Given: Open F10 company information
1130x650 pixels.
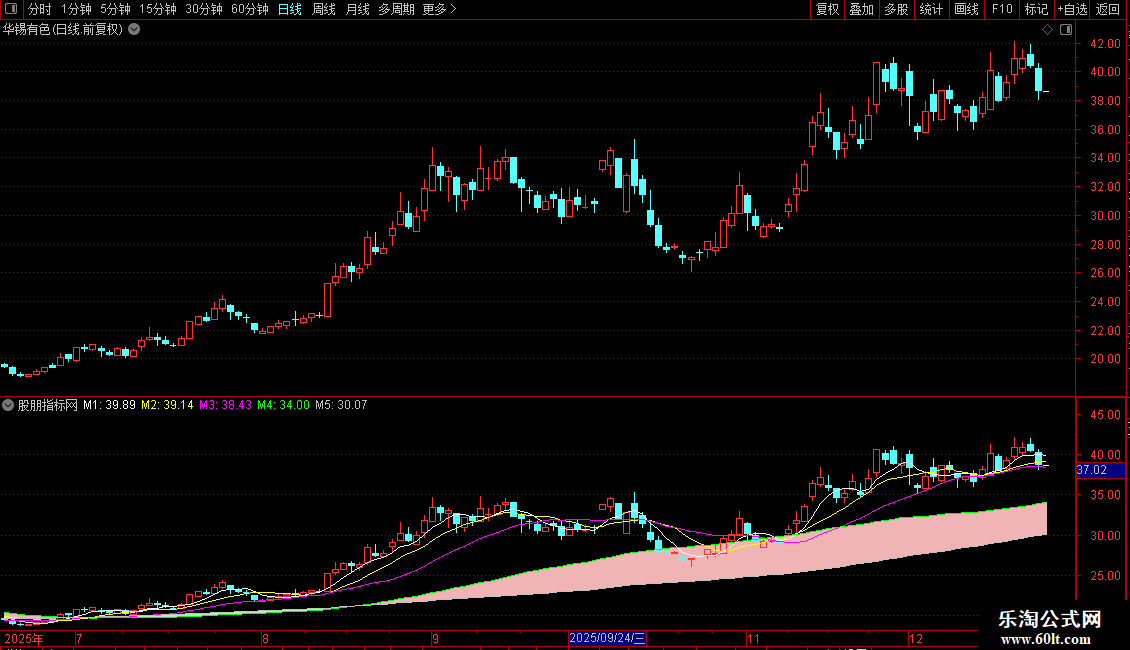Looking at the screenshot, I should click(1002, 9).
